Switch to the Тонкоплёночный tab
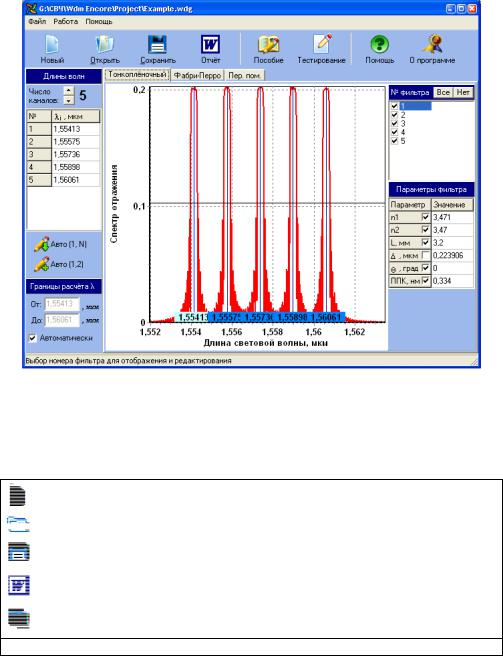This screenshot has height=656, width=503. pyautogui.click(x=138, y=74)
